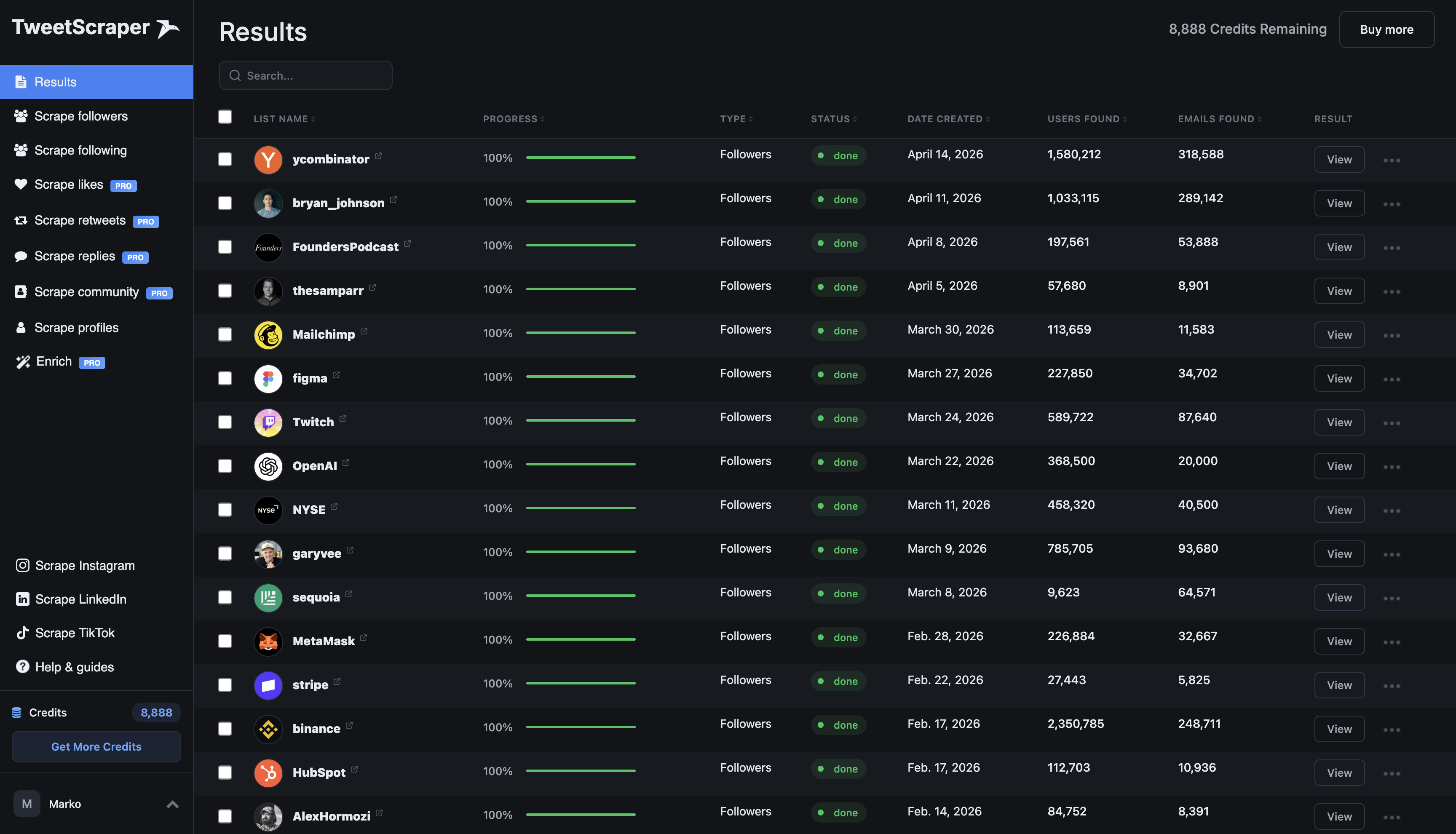Switch to the Results section
1456x834 pixels.
(x=55, y=81)
